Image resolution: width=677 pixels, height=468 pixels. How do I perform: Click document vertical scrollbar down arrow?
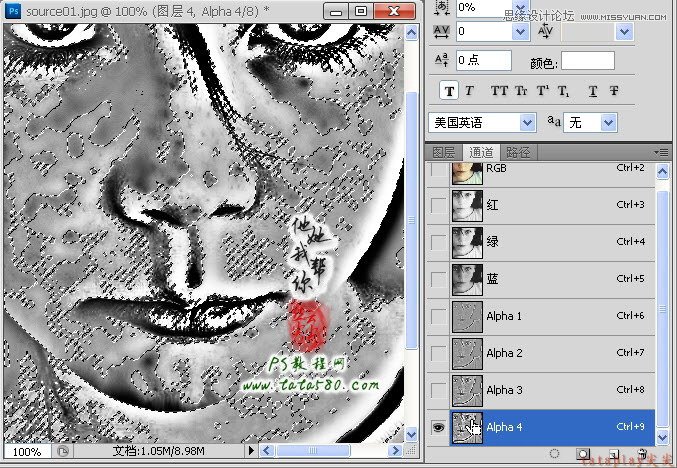coord(411,434)
